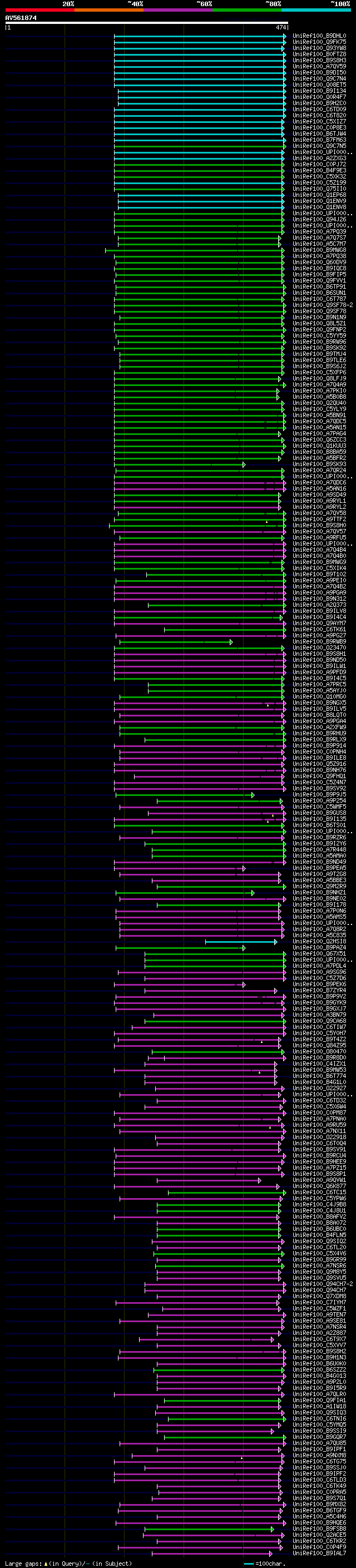Click the green ~80% identity legend segment
The height and width of the screenshot is (1568, 356).
247,10
